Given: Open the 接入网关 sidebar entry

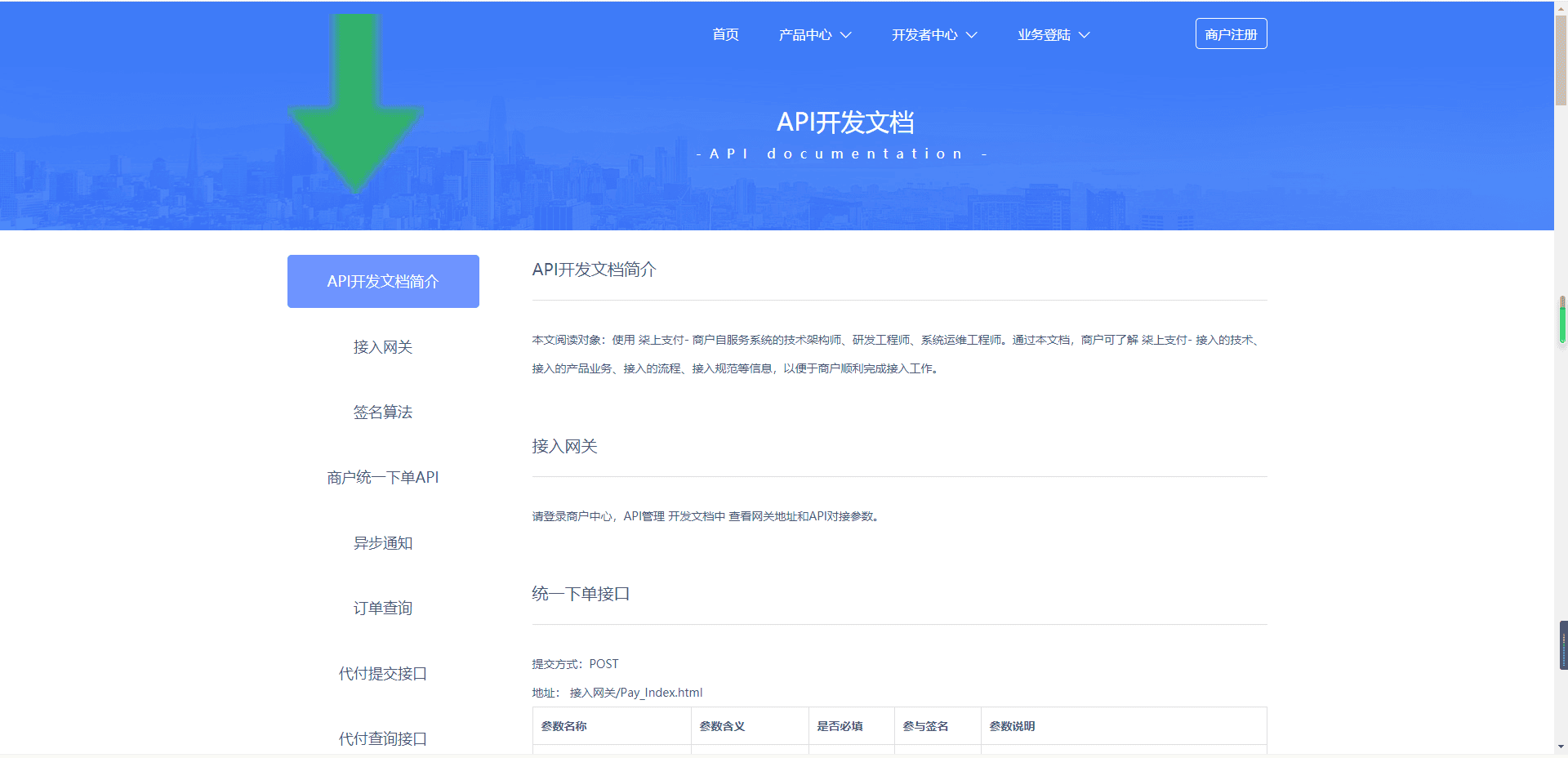Looking at the screenshot, I should click(382, 346).
